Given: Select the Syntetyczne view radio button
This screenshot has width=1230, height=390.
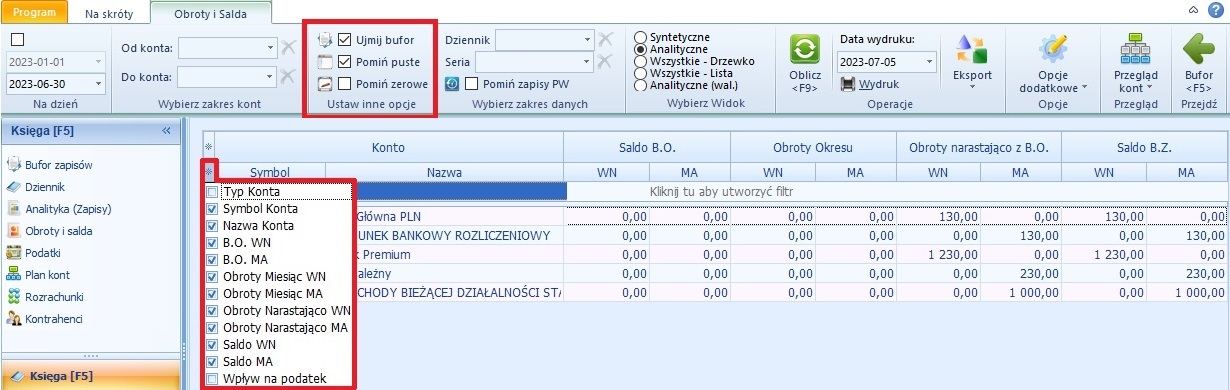Looking at the screenshot, I should [640, 37].
